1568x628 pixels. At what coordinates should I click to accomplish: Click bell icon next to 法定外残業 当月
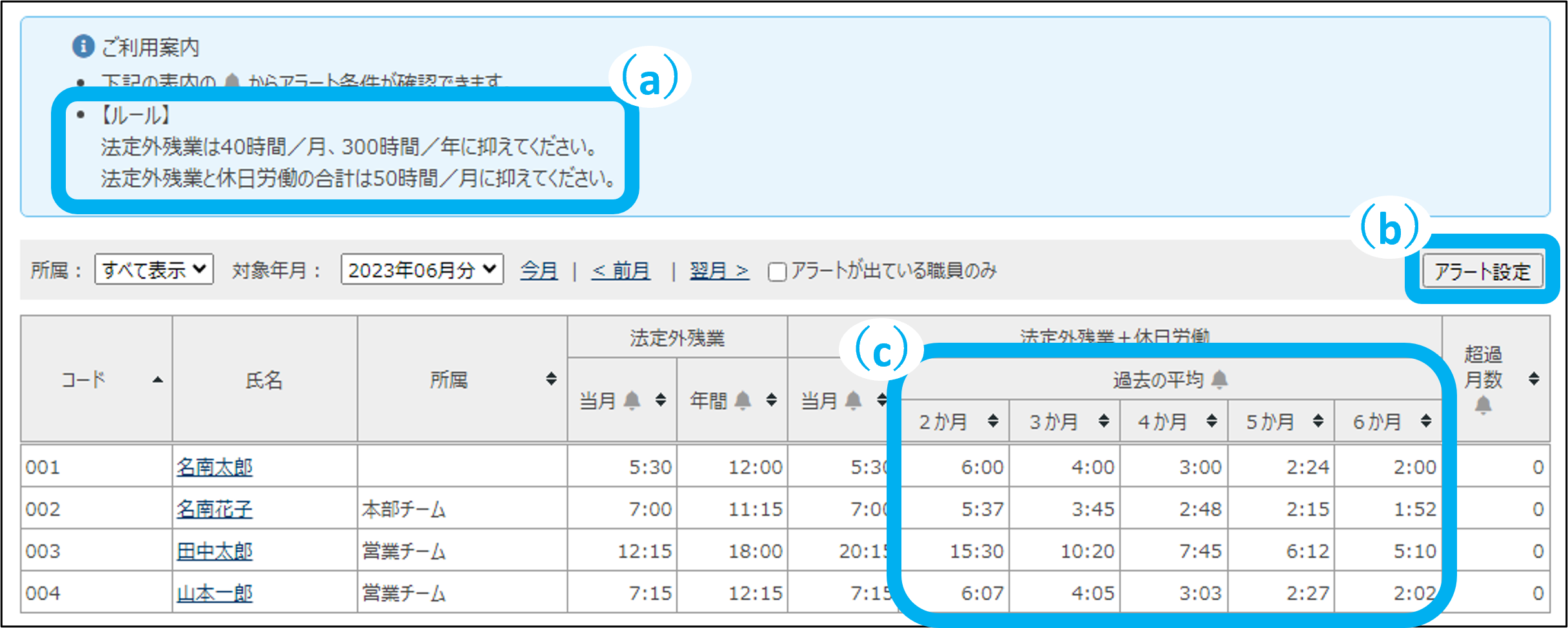(x=632, y=401)
